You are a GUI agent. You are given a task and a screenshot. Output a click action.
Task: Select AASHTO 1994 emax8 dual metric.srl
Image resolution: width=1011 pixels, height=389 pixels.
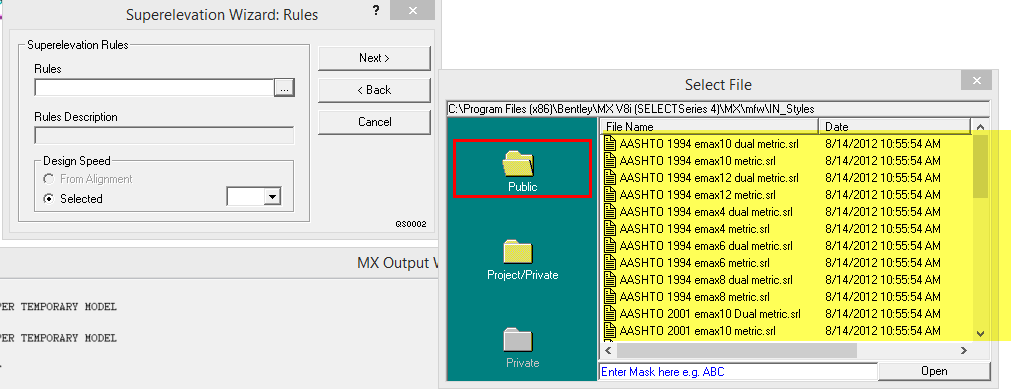click(x=706, y=280)
